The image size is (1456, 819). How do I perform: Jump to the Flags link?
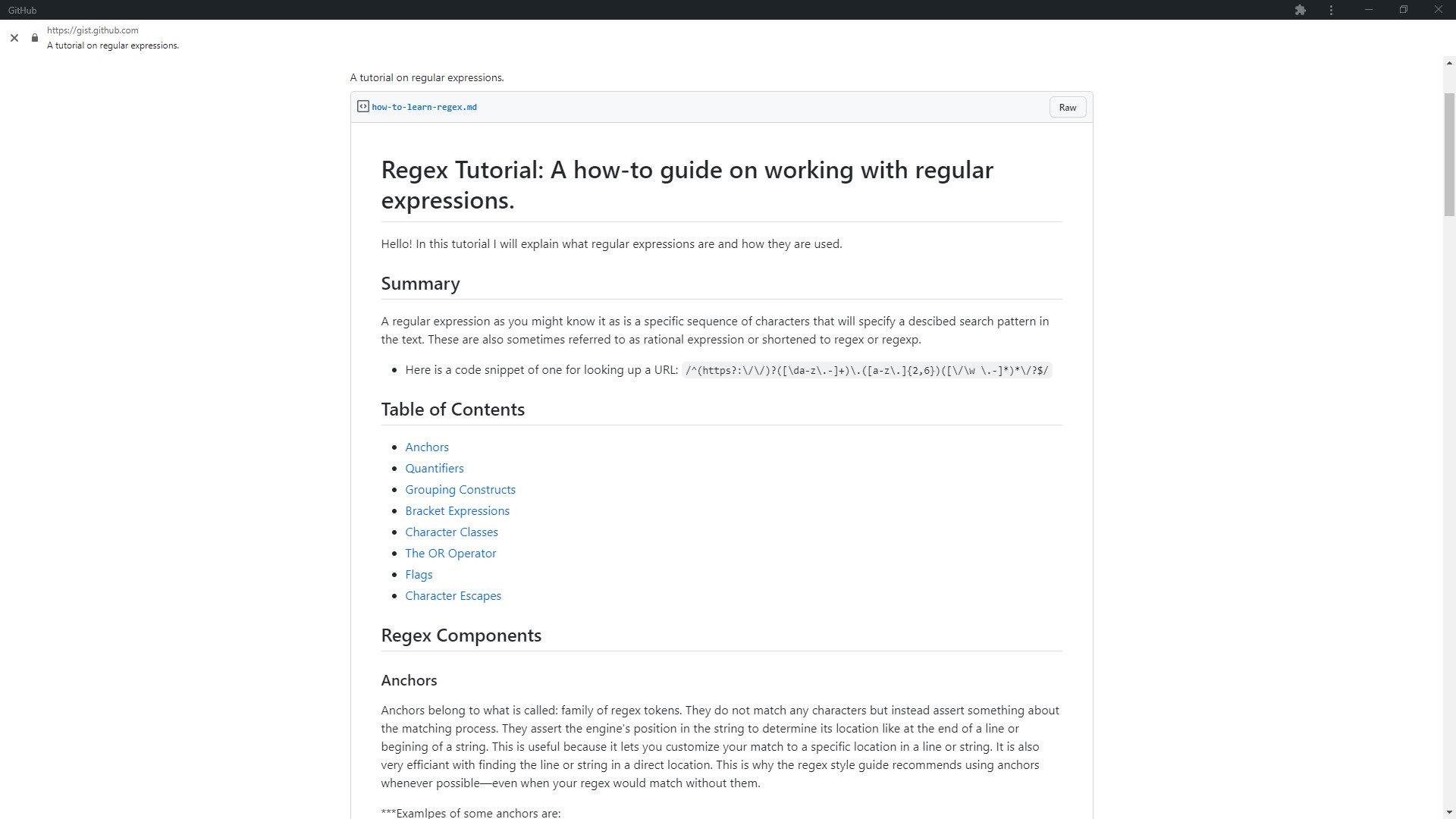pos(419,575)
